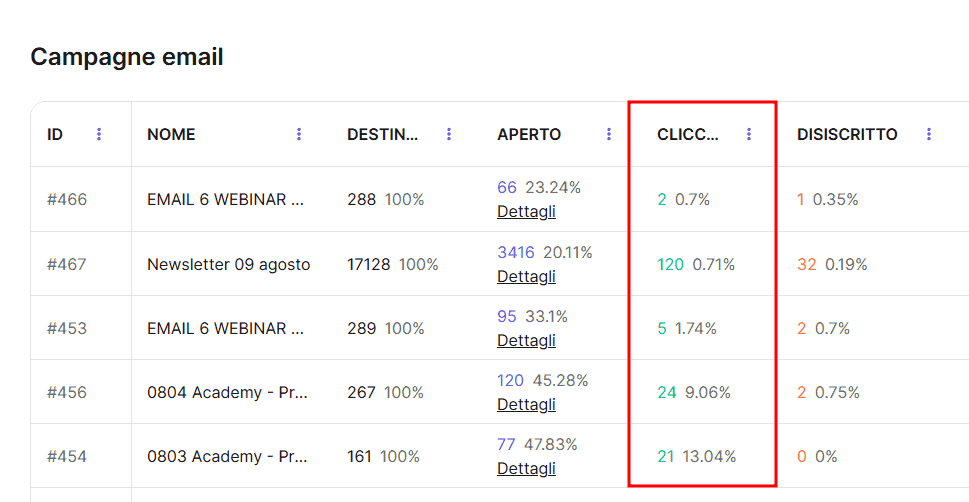Screen dimensions: 969x502
Task: Click recipients value 267
Action: [361, 393]
